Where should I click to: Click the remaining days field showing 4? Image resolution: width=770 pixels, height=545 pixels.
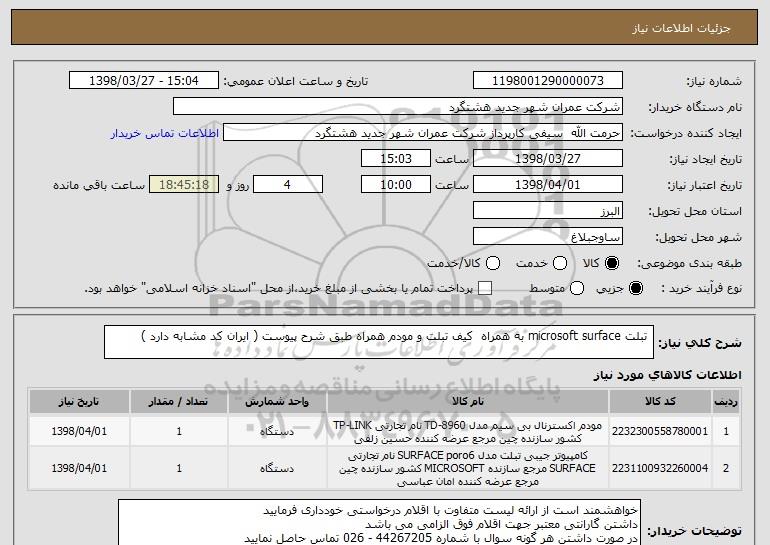(x=288, y=185)
